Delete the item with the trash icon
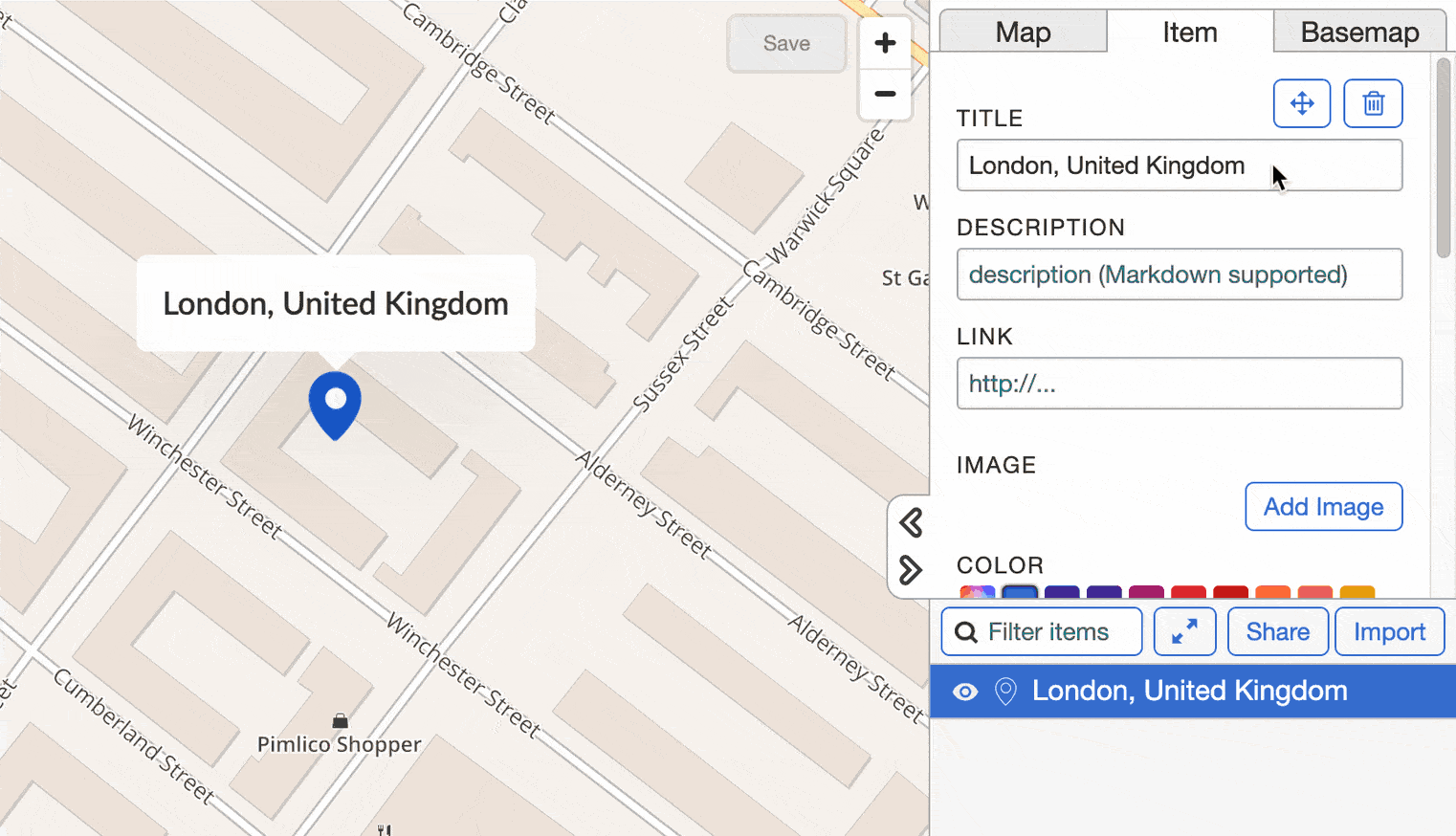Image resolution: width=1456 pixels, height=836 pixels. click(x=1373, y=103)
